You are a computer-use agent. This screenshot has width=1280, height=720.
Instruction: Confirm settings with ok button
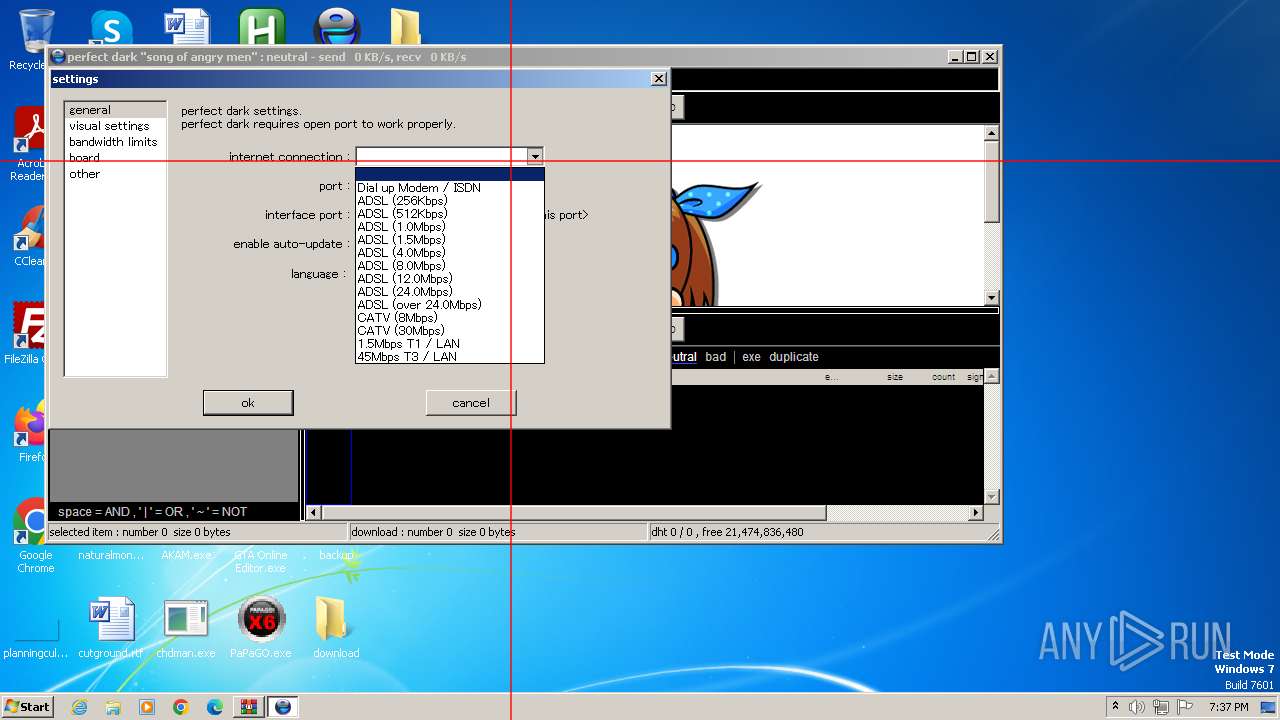point(248,403)
